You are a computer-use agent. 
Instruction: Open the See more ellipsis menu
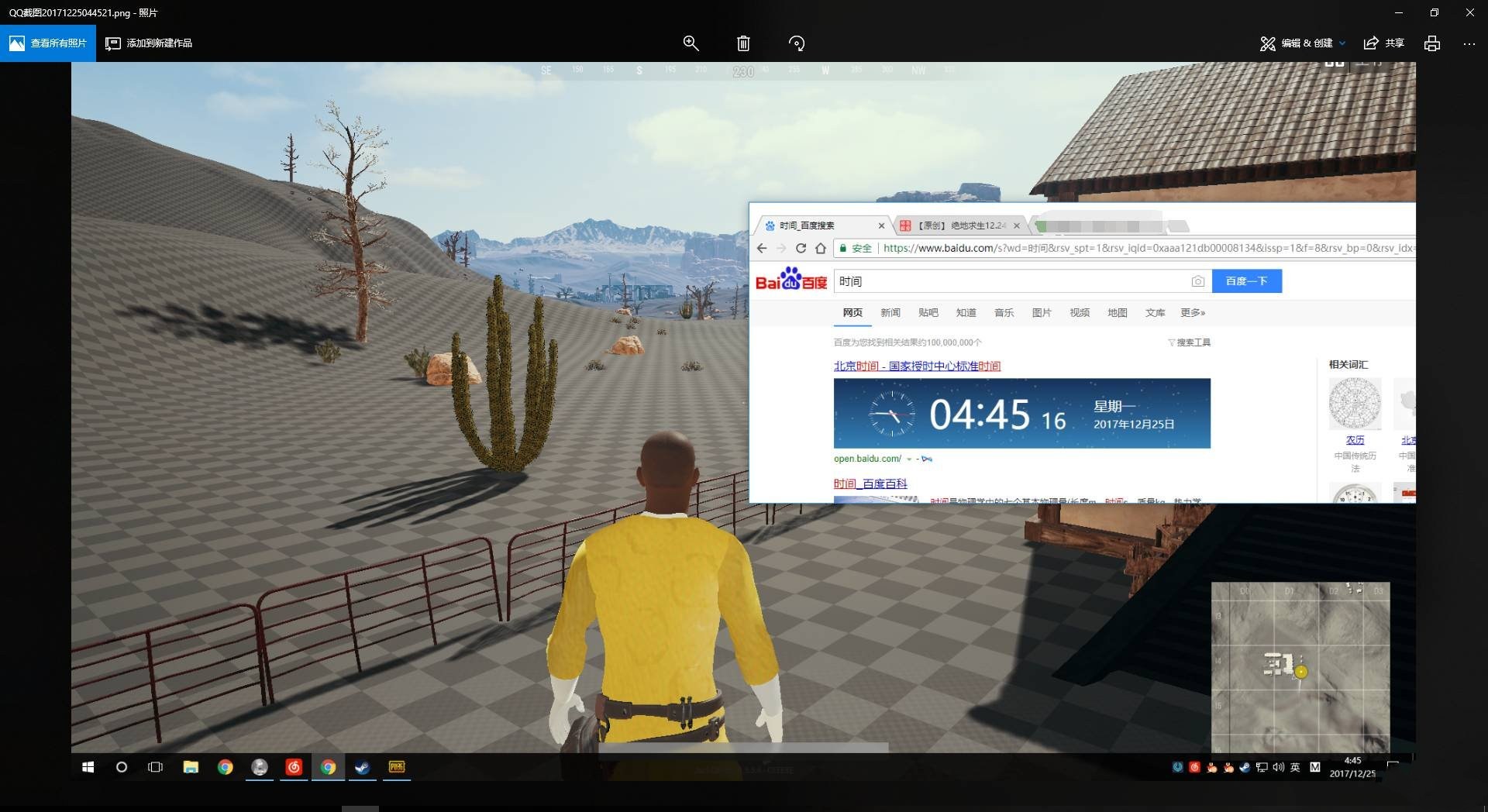pos(1469,43)
